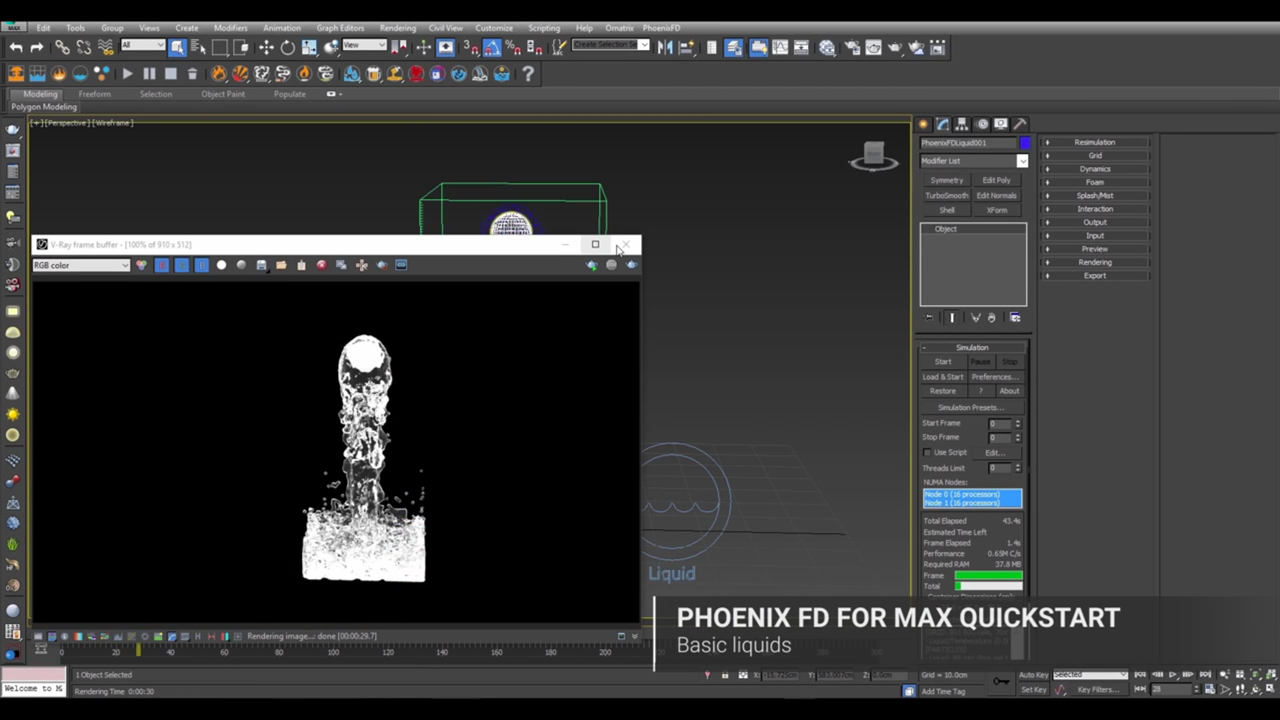Select the Select and Link chain icon
The image size is (1280, 720).
pyautogui.click(x=62, y=47)
